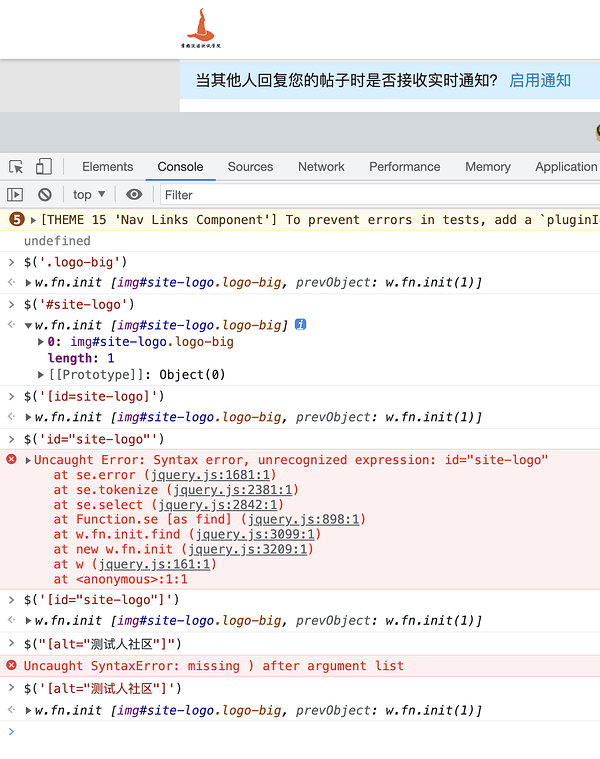Open the top JavaScript context dropdown
The width and height of the screenshot is (600, 759).
[x=89, y=195]
